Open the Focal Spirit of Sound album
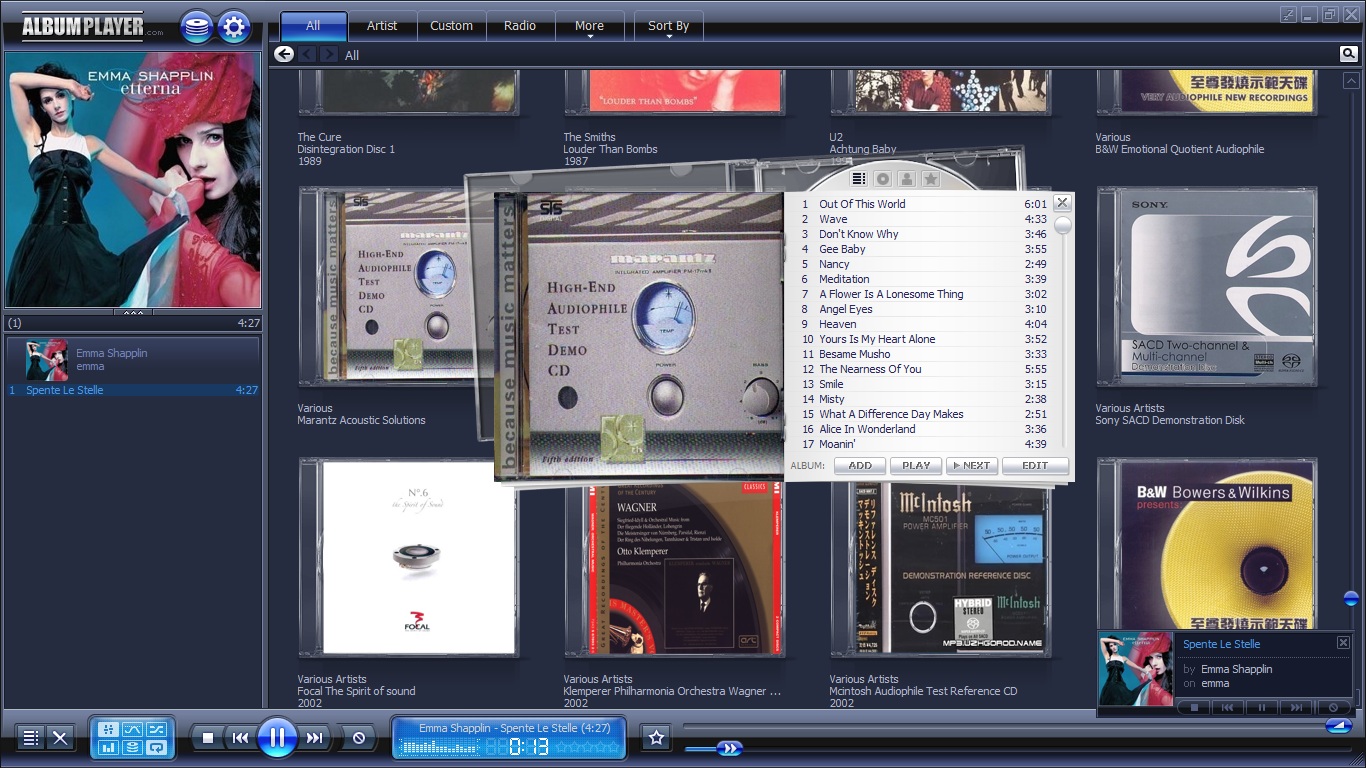 pyautogui.click(x=407, y=557)
